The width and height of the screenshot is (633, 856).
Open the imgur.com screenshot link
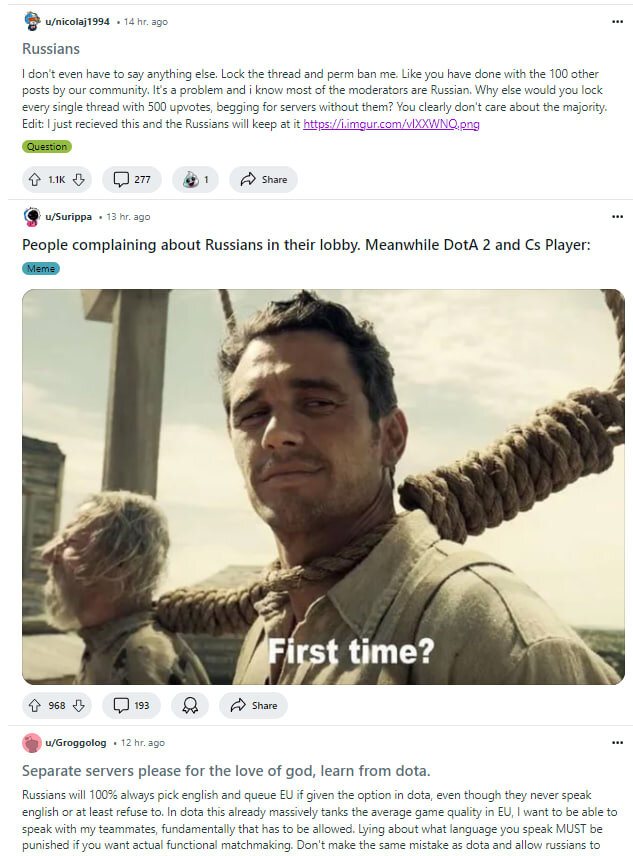pyautogui.click(x=391, y=124)
